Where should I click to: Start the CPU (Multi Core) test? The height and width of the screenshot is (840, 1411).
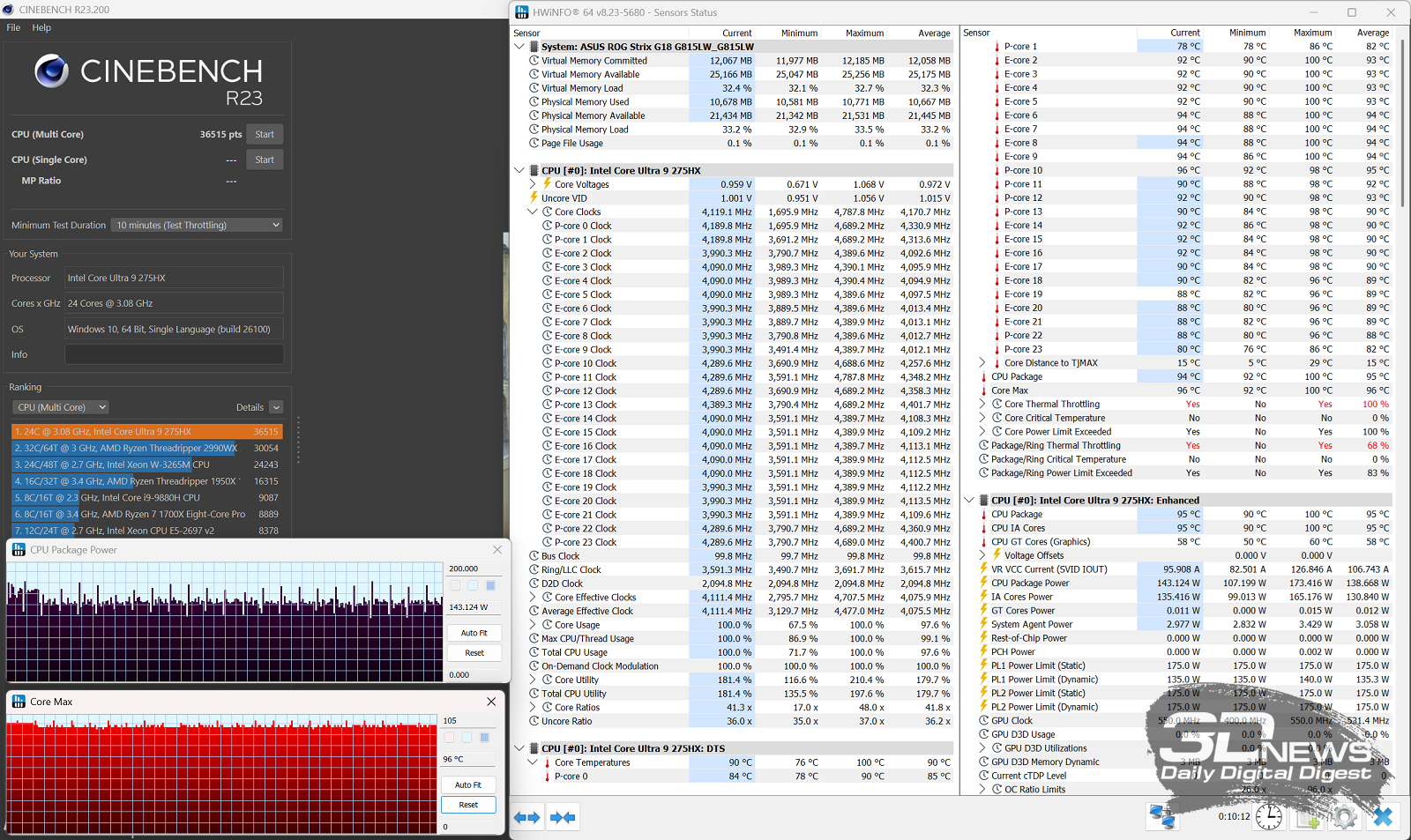265,134
